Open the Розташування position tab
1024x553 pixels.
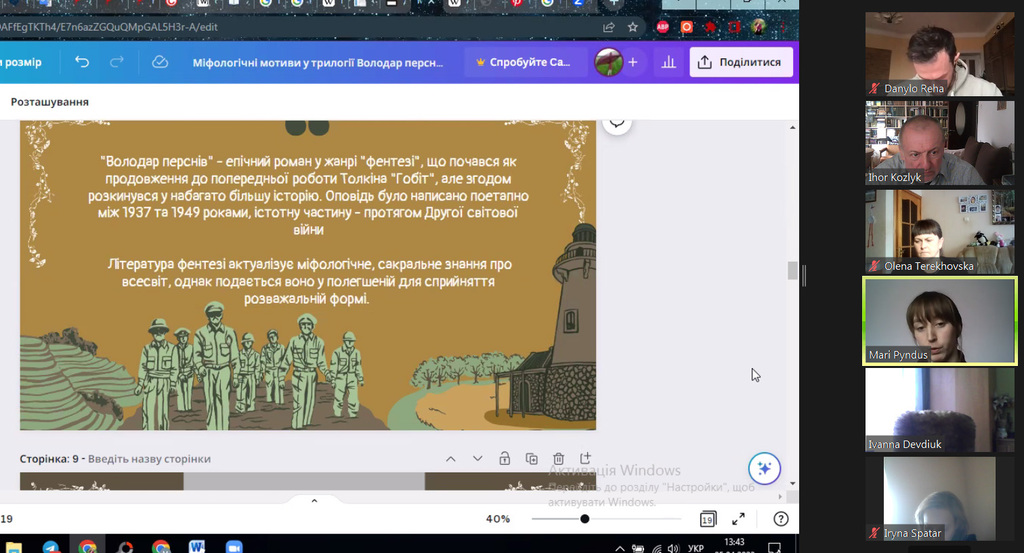click(x=50, y=102)
